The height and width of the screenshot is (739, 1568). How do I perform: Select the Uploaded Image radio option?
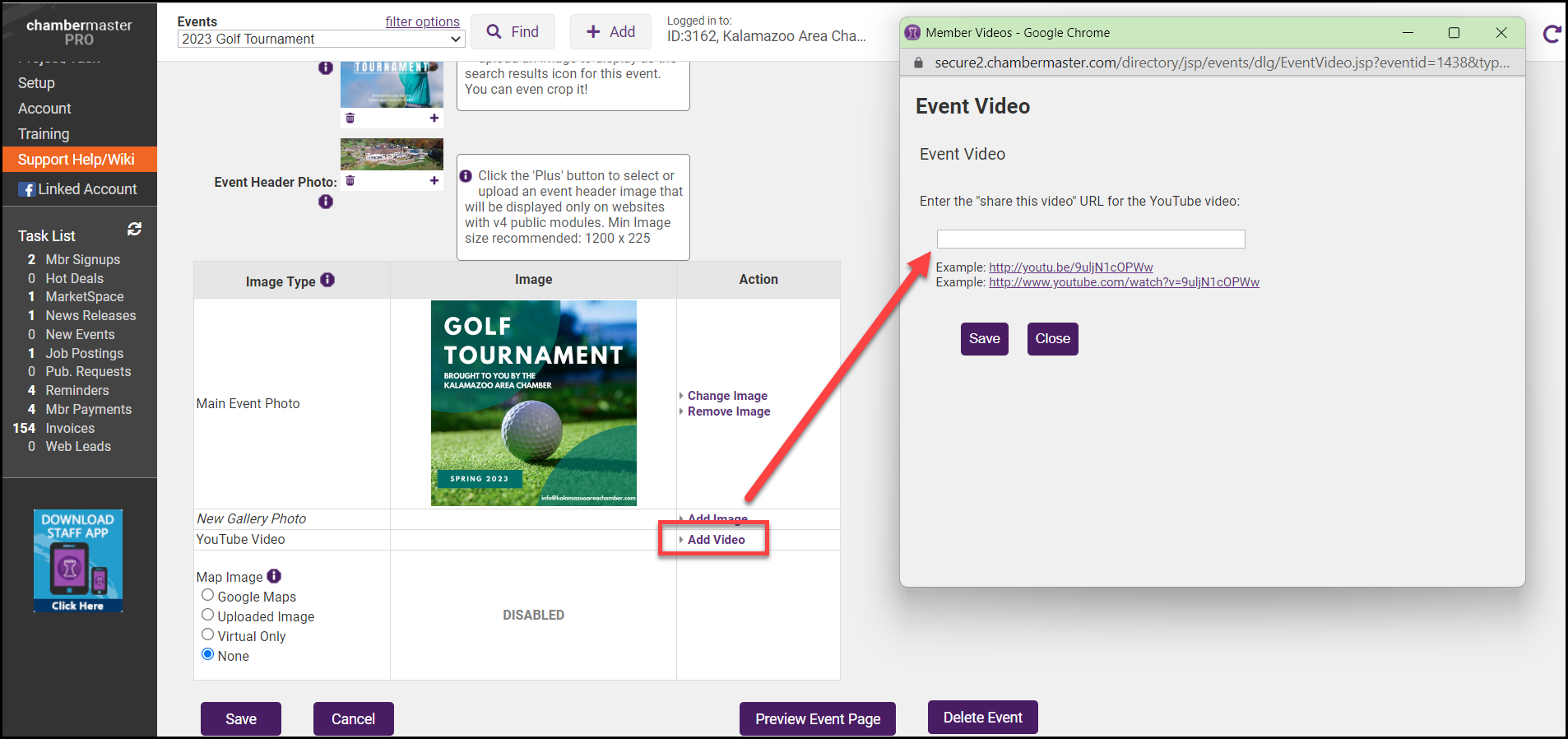[x=208, y=615]
